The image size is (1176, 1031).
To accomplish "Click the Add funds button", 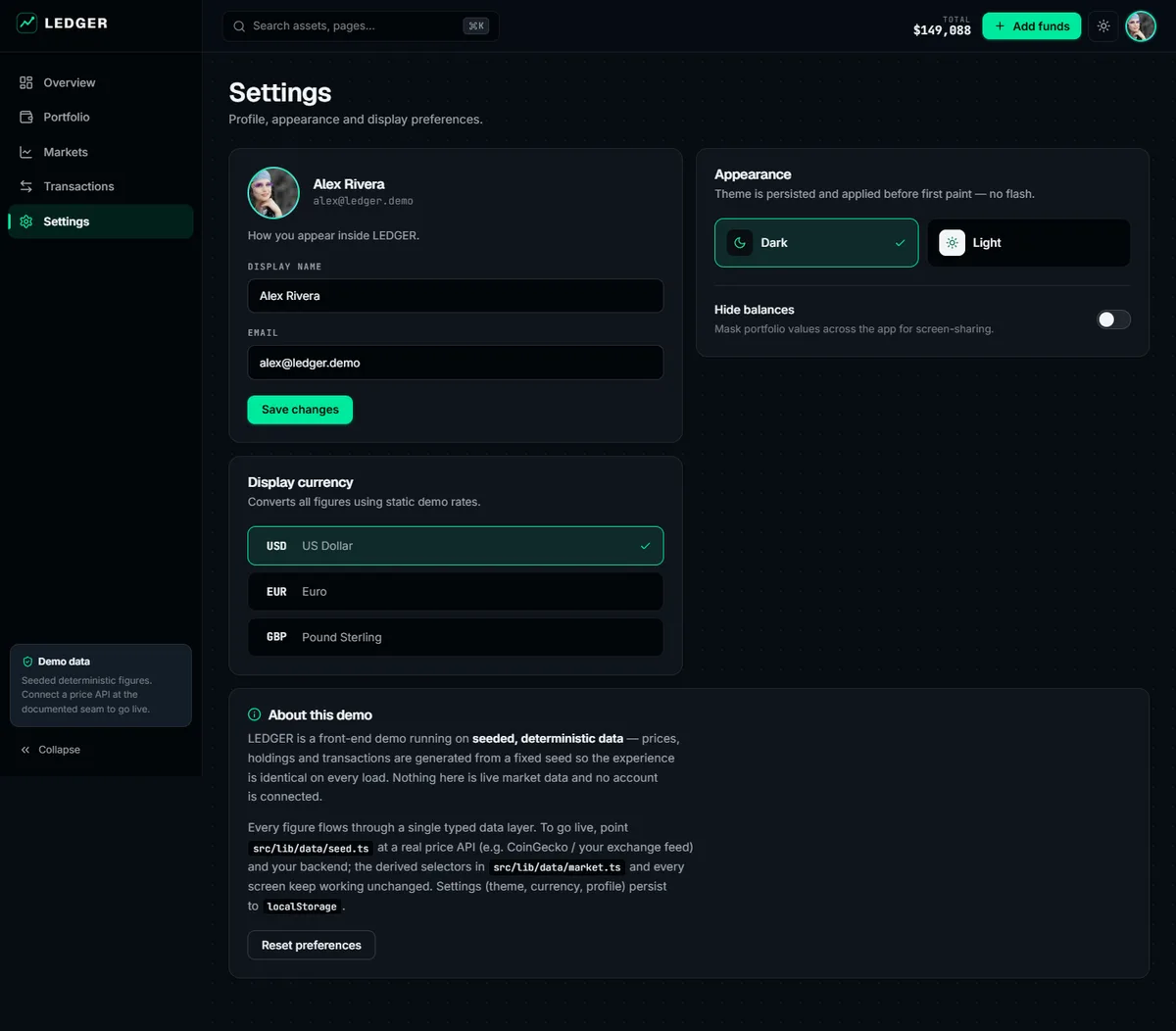I will click(1032, 26).
